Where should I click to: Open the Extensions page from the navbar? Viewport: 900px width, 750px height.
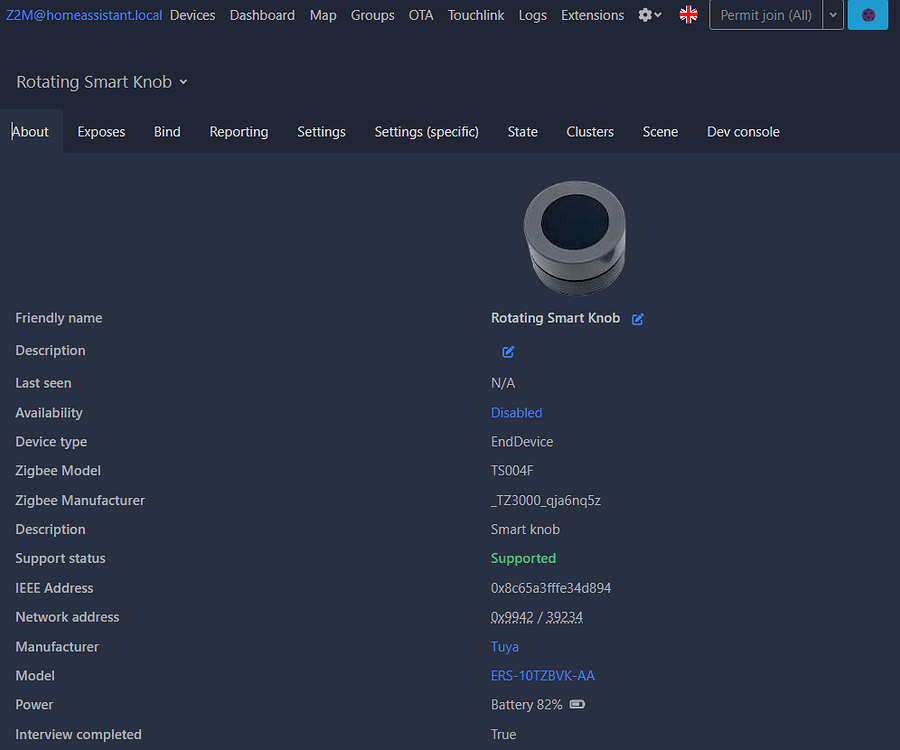coord(592,15)
